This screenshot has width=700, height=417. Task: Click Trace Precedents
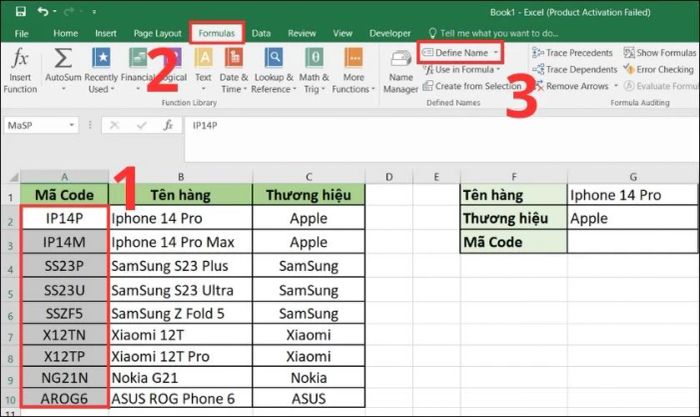point(572,53)
